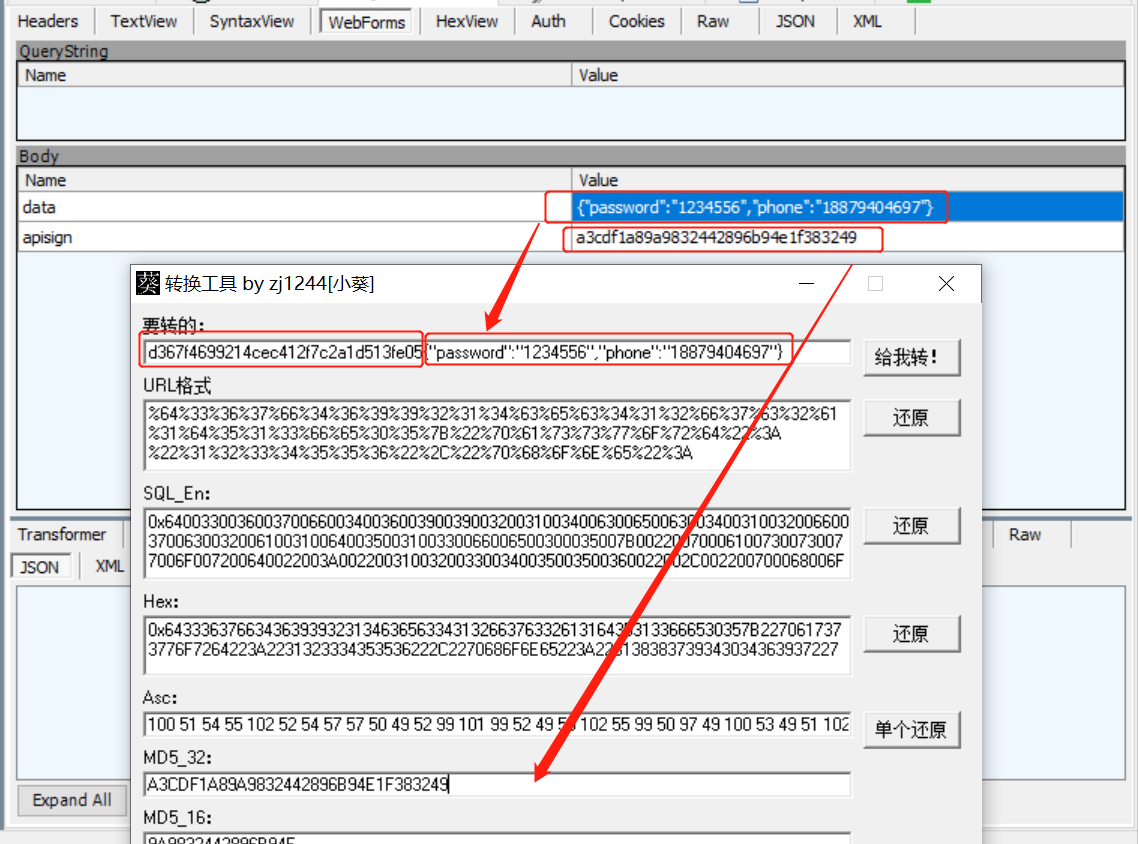1138x844 pixels.
Task: Click the Hex output text box
Action: 497,644
